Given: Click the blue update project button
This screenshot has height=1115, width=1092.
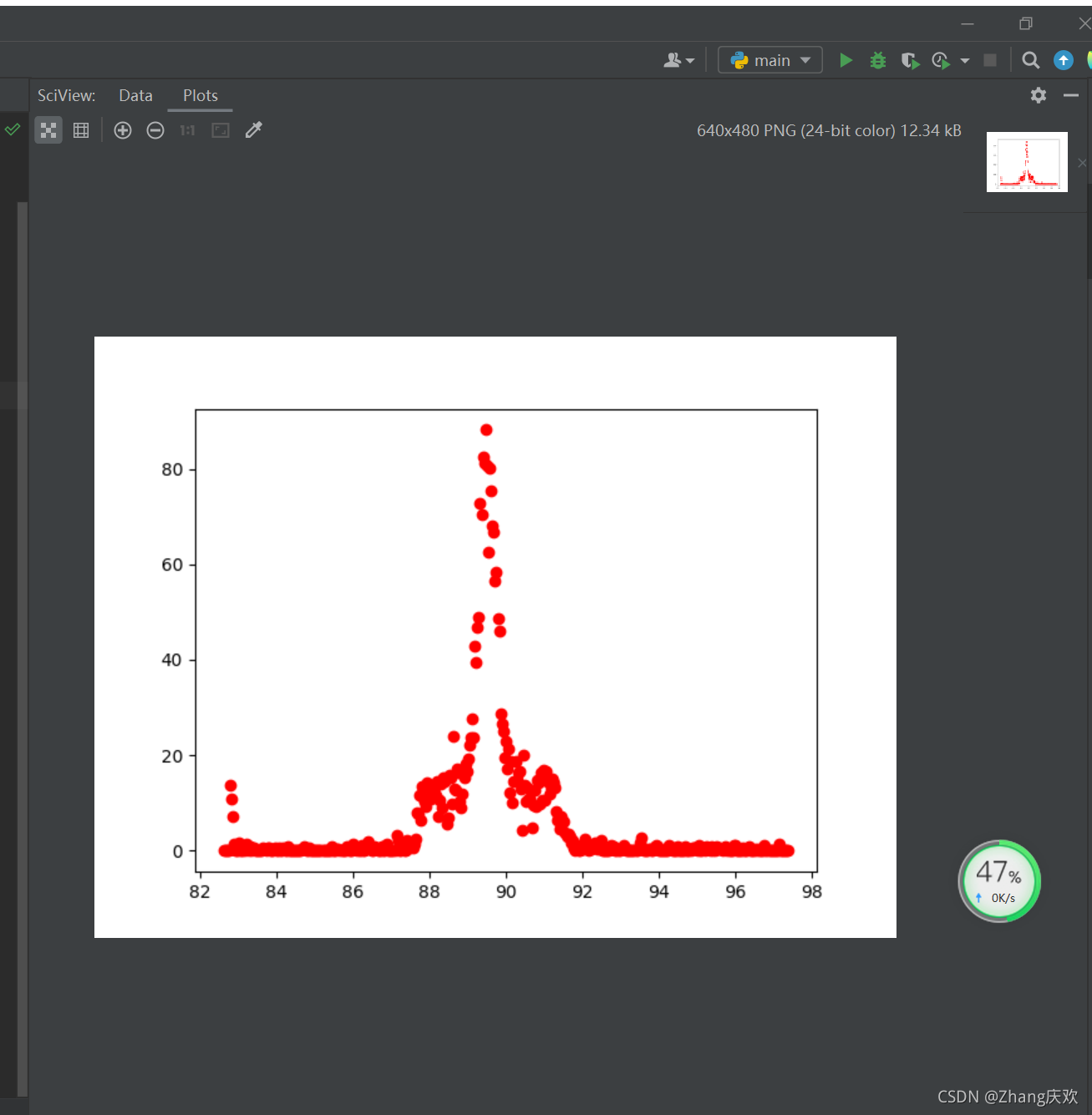Looking at the screenshot, I should pyautogui.click(x=1063, y=59).
